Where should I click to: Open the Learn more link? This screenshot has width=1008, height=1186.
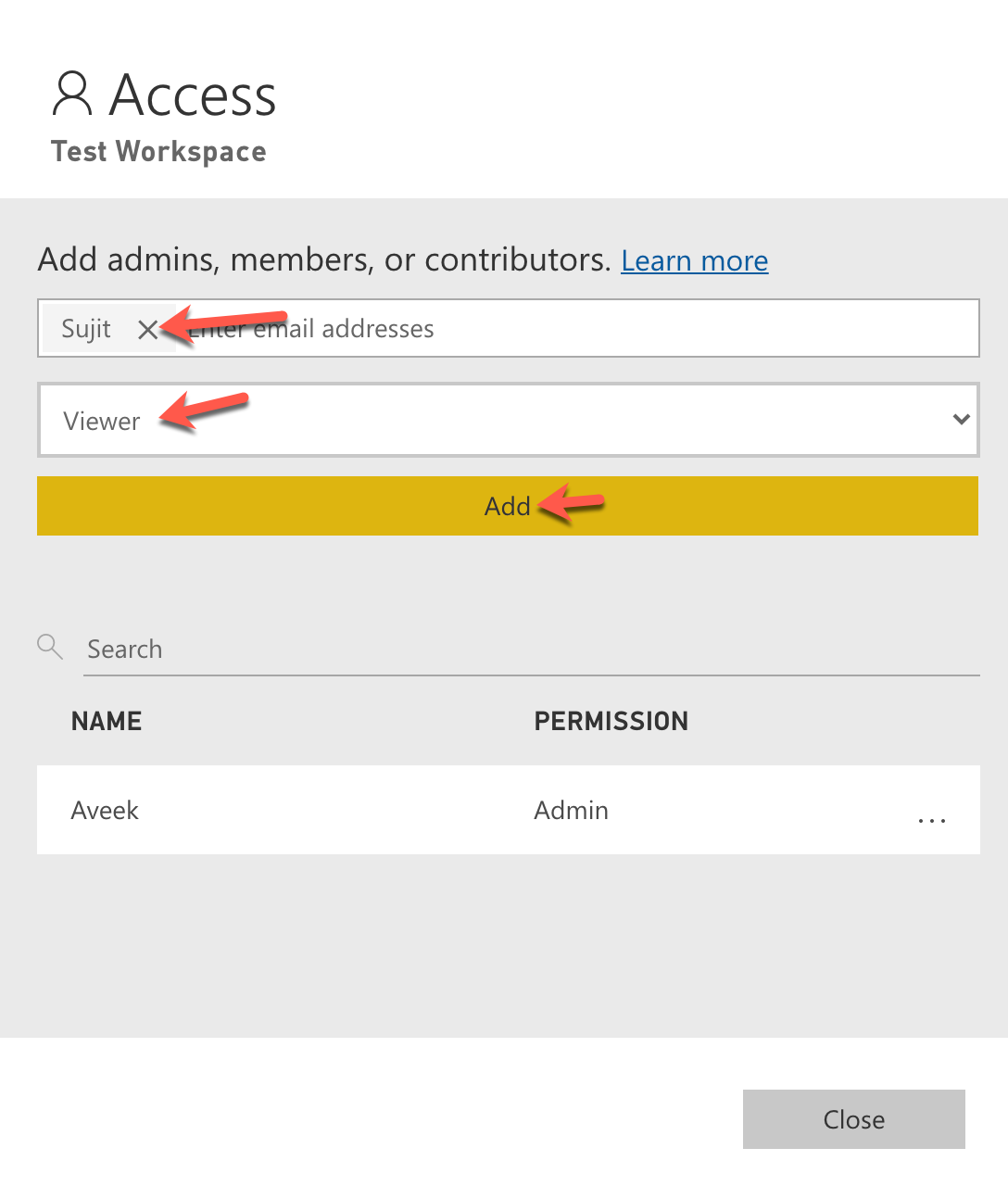[694, 261]
